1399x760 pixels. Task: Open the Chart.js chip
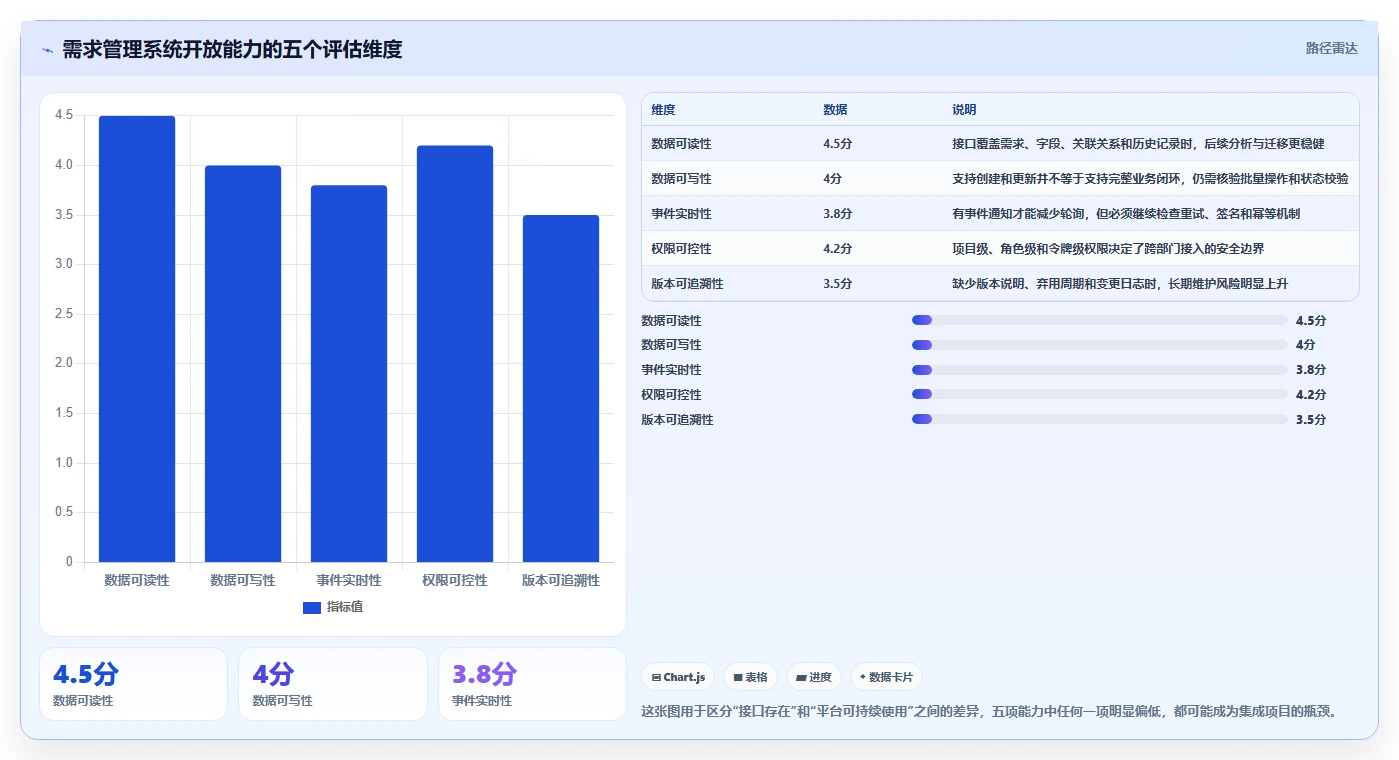(678, 677)
